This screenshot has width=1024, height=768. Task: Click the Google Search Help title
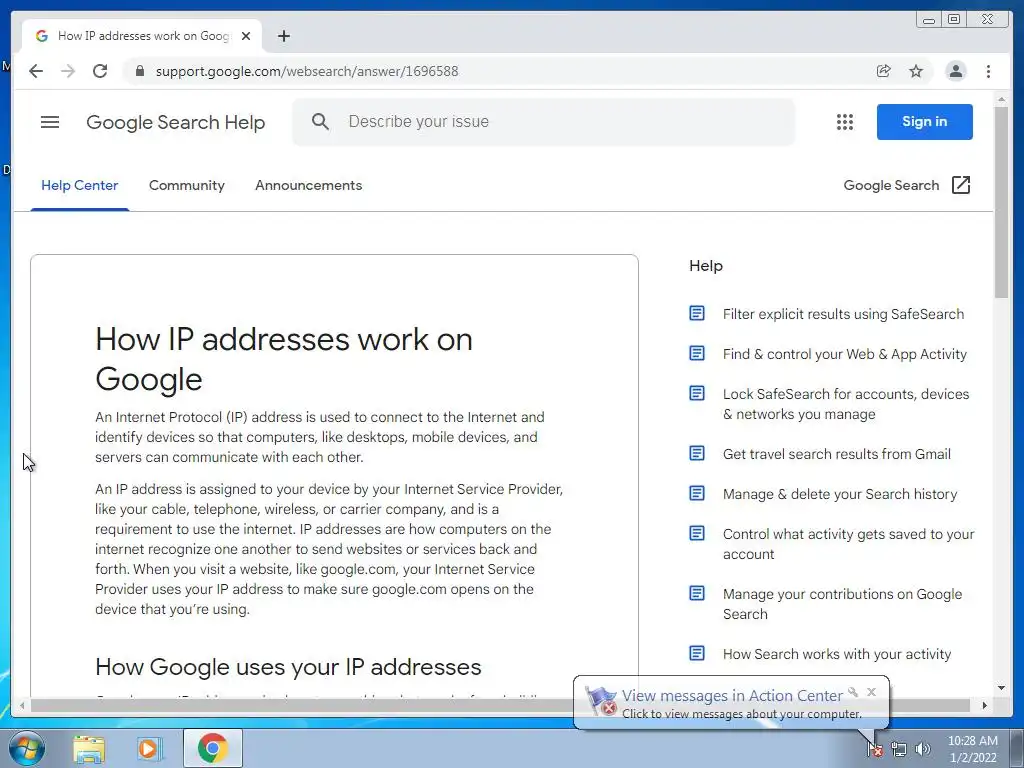(x=176, y=122)
